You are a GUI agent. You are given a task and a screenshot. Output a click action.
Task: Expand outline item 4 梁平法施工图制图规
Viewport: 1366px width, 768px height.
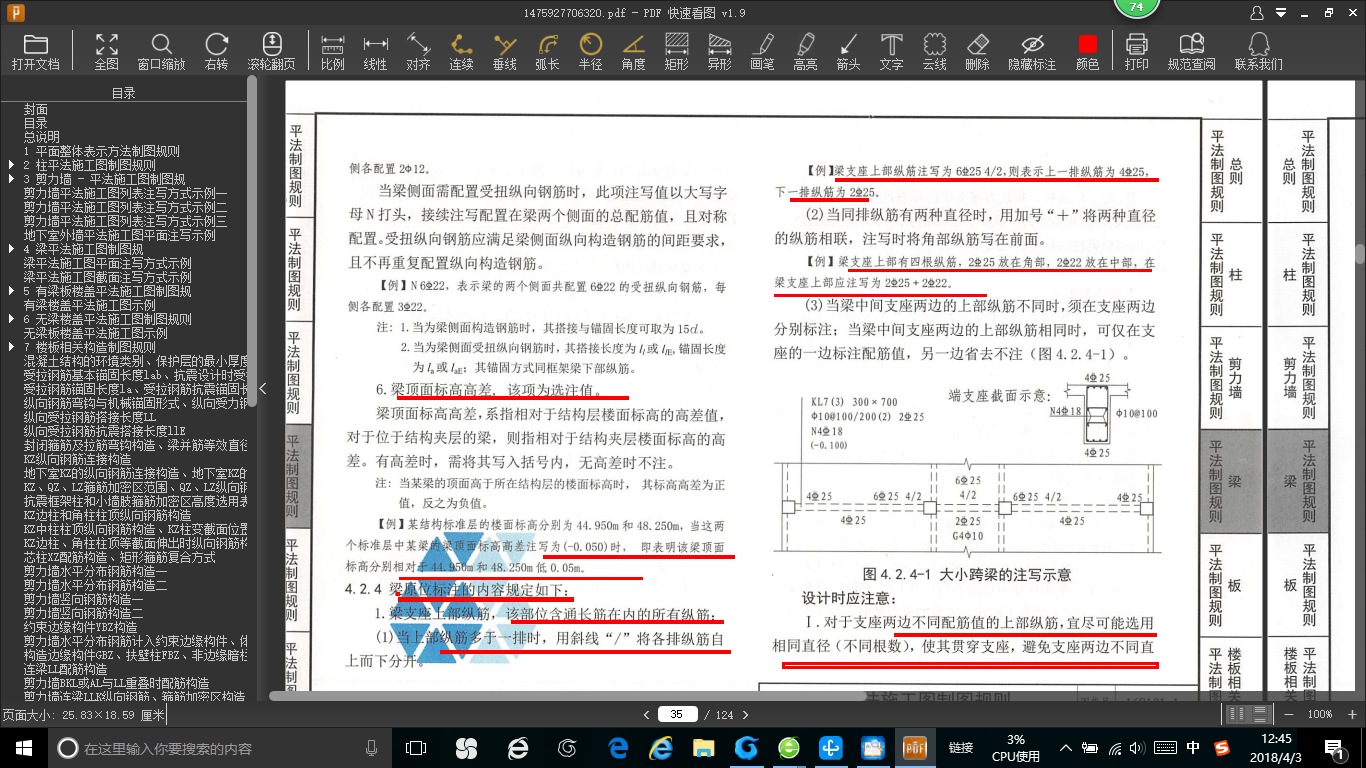tap(10, 249)
